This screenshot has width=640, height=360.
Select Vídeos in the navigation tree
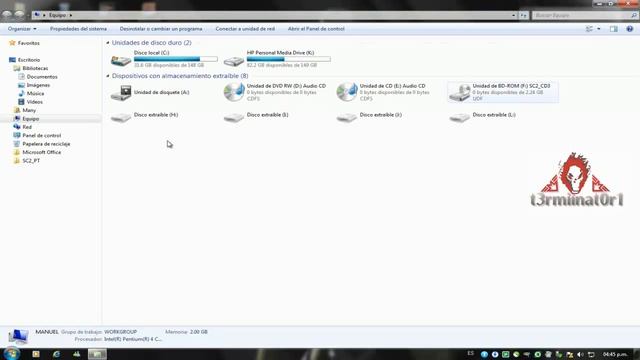pyautogui.click(x=35, y=102)
